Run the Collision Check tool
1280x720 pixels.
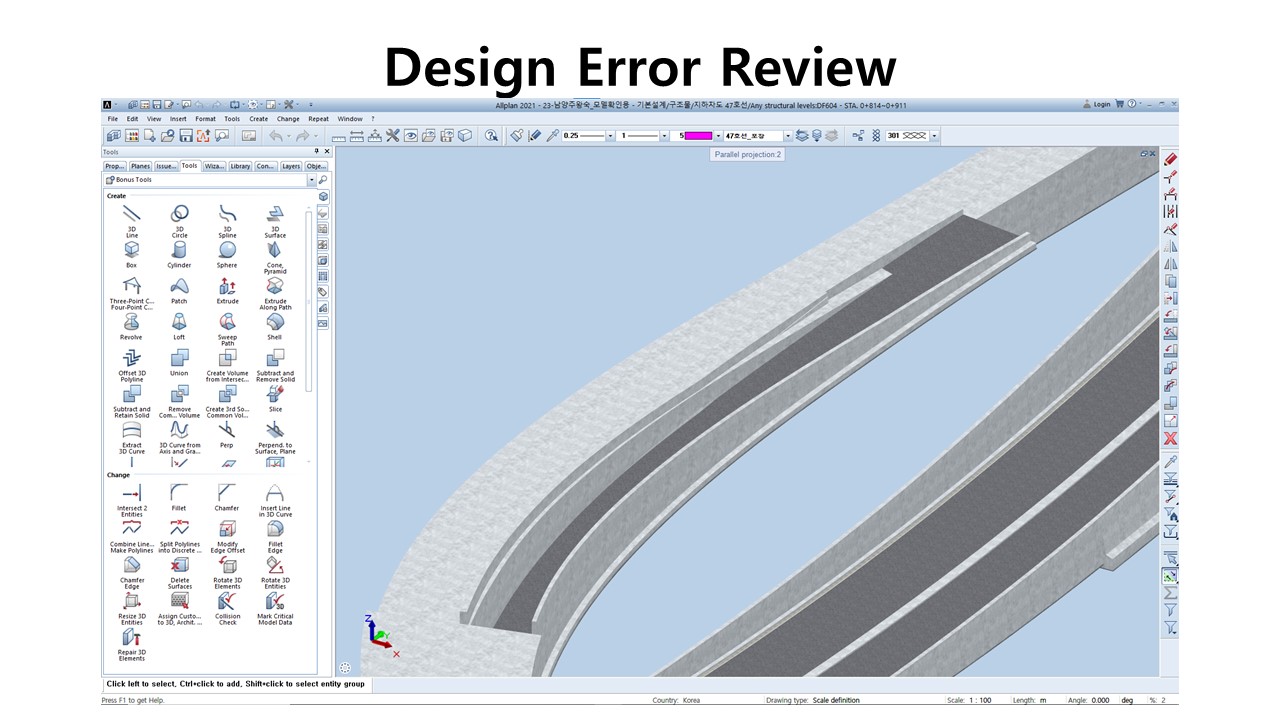pos(227,603)
